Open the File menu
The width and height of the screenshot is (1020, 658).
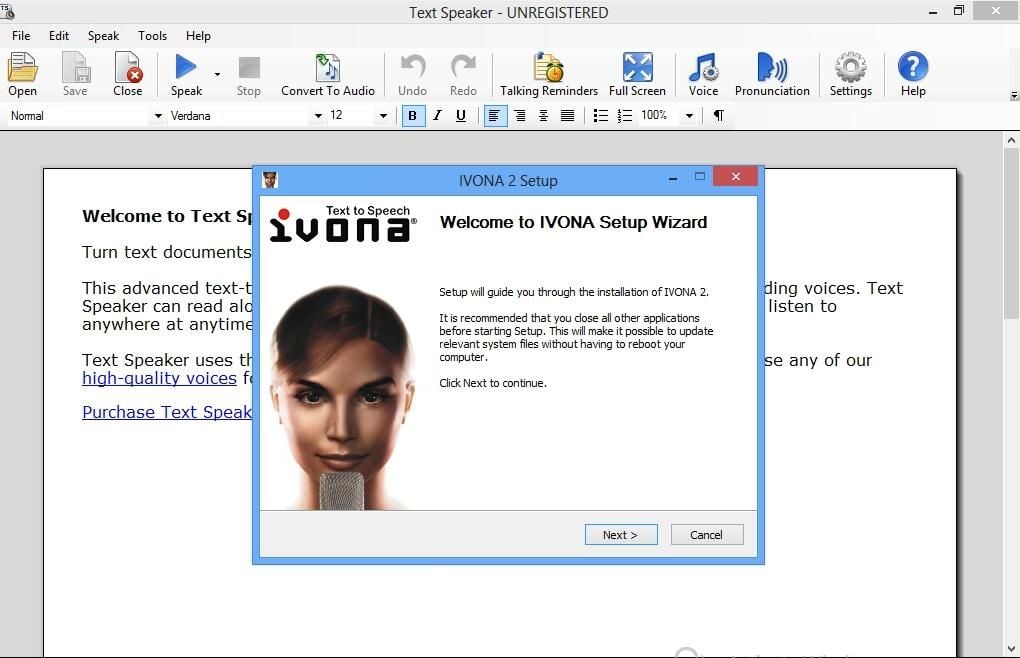coord(21,36)
